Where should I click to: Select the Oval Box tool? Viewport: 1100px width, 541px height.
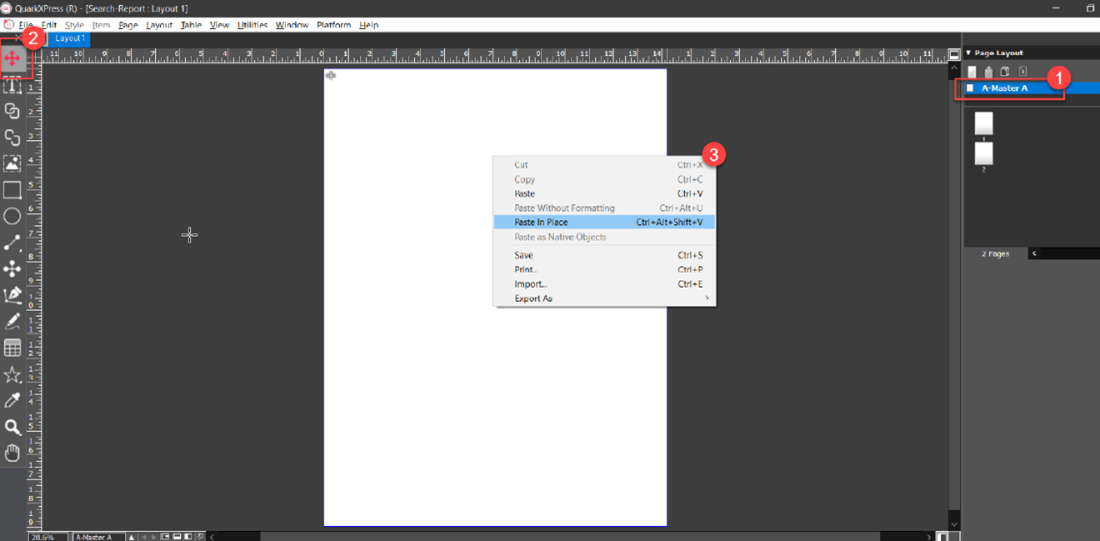pos(12,216)
